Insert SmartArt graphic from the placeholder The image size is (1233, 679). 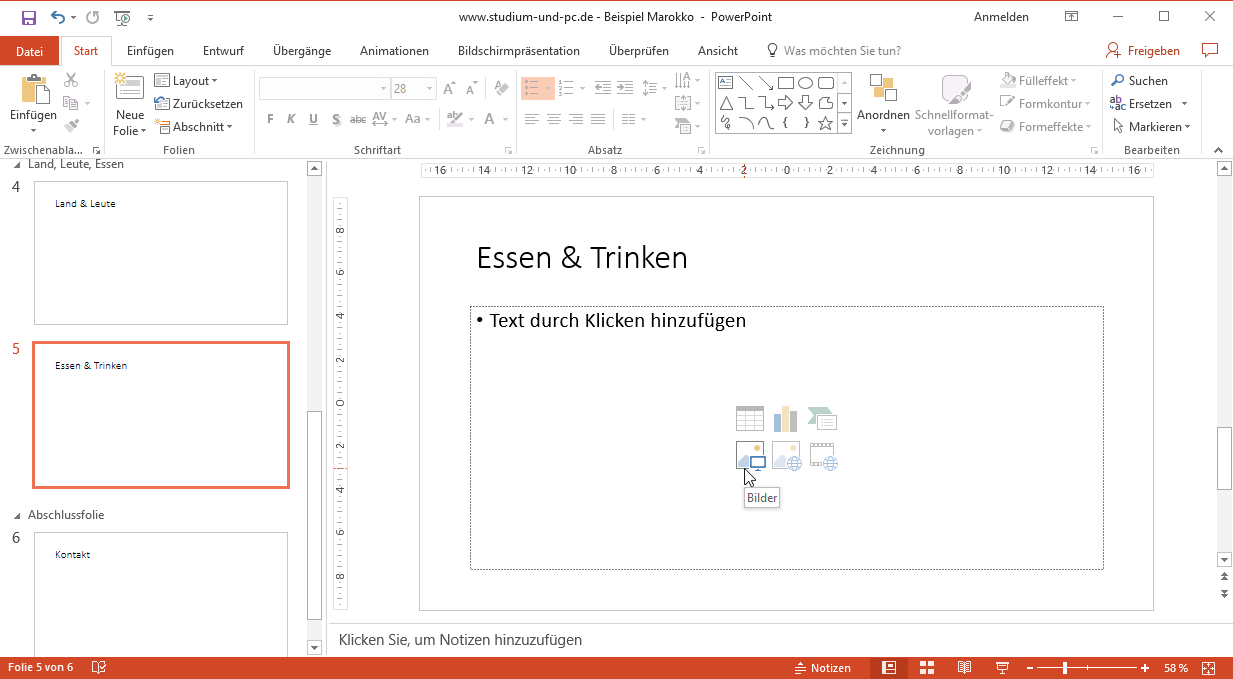822,418
